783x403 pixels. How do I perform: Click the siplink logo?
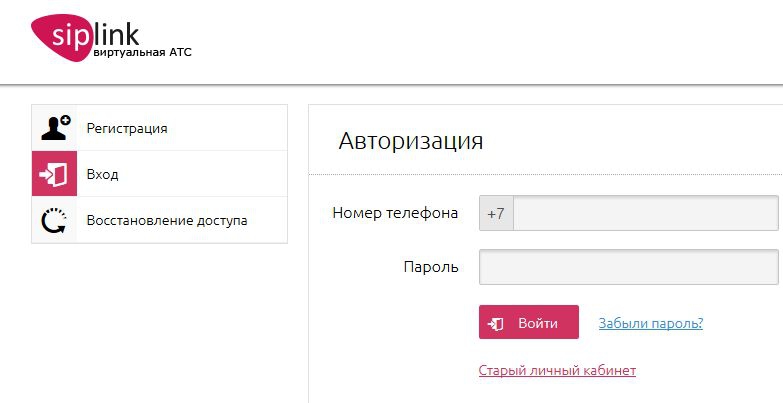[110, 38]
